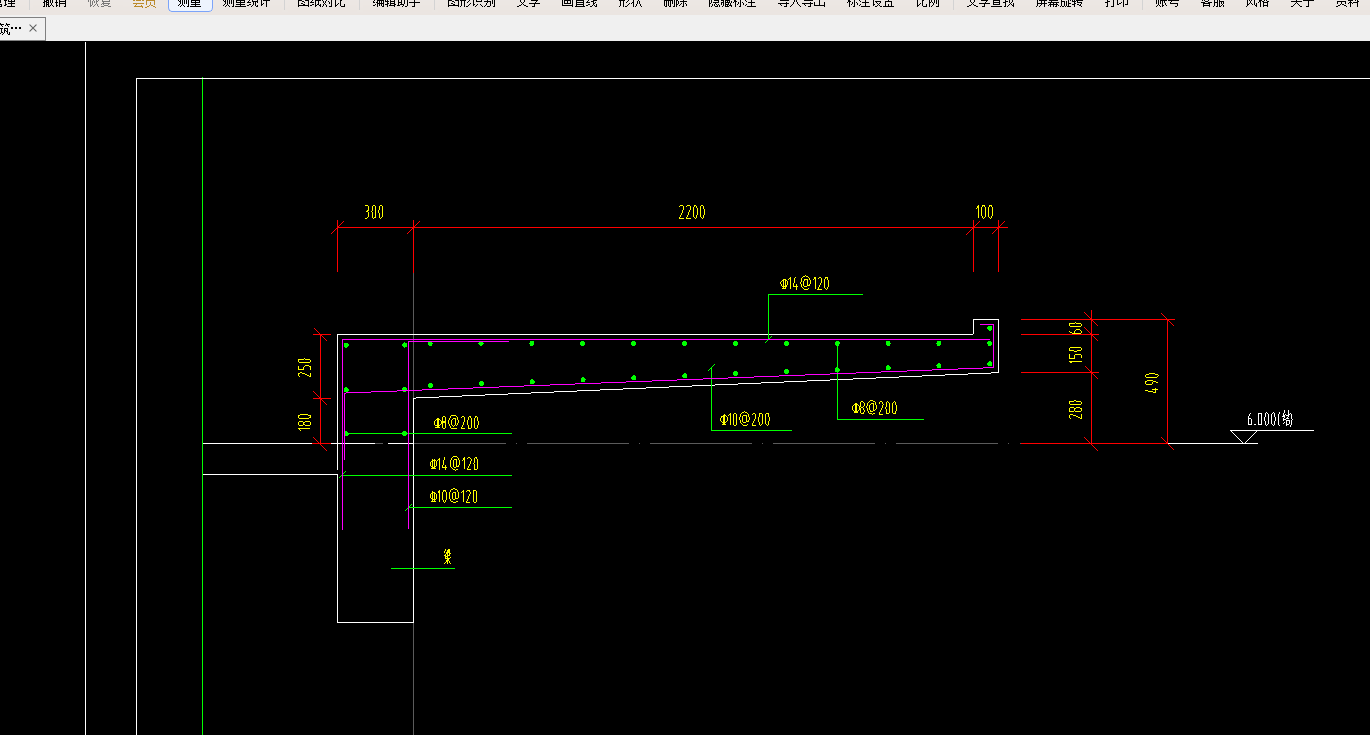
Task: Click the 6.000(结) elevation label
Action: (x=1270, y=419)
